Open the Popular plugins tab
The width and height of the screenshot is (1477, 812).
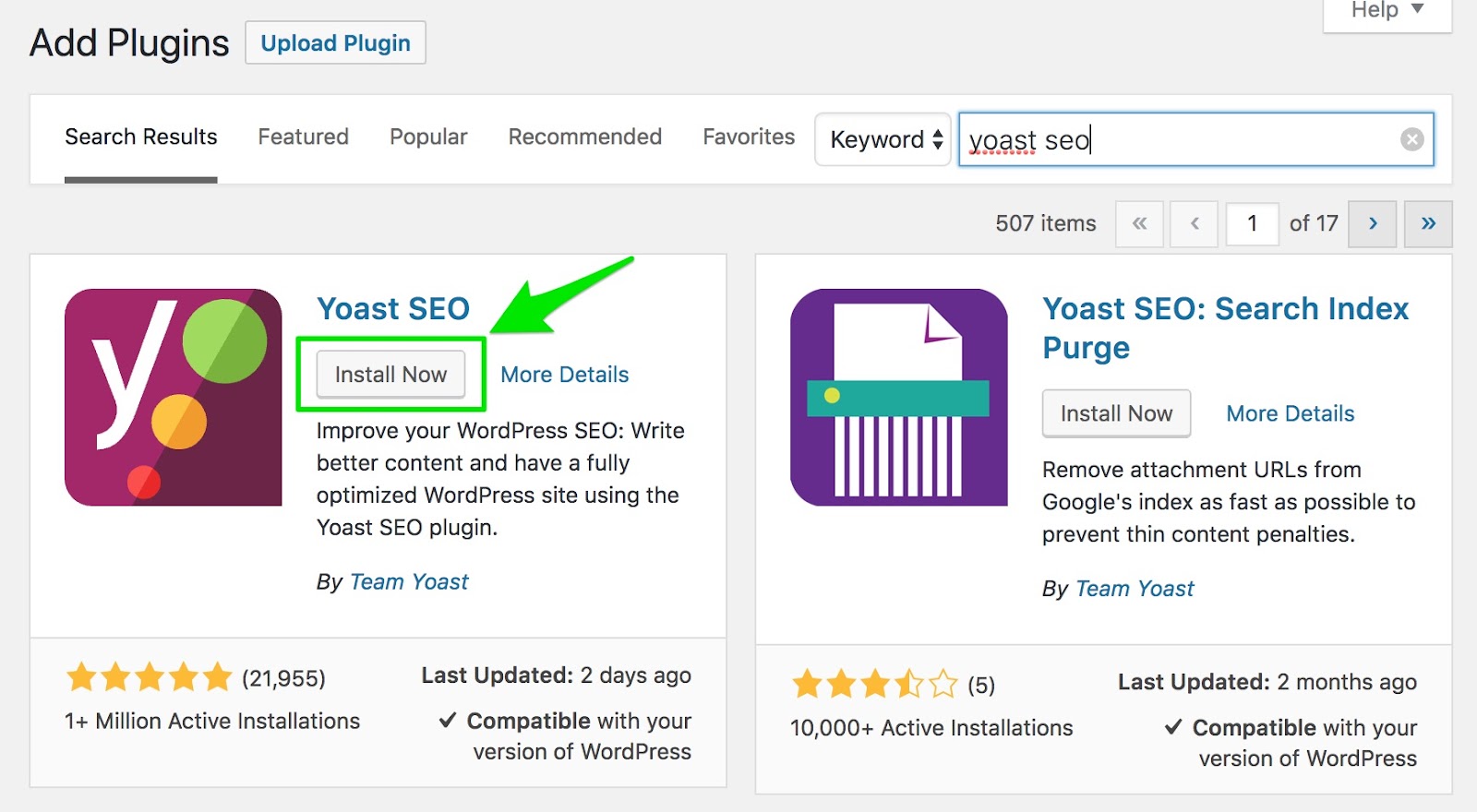pyautogui.click(x=428, y=137)
